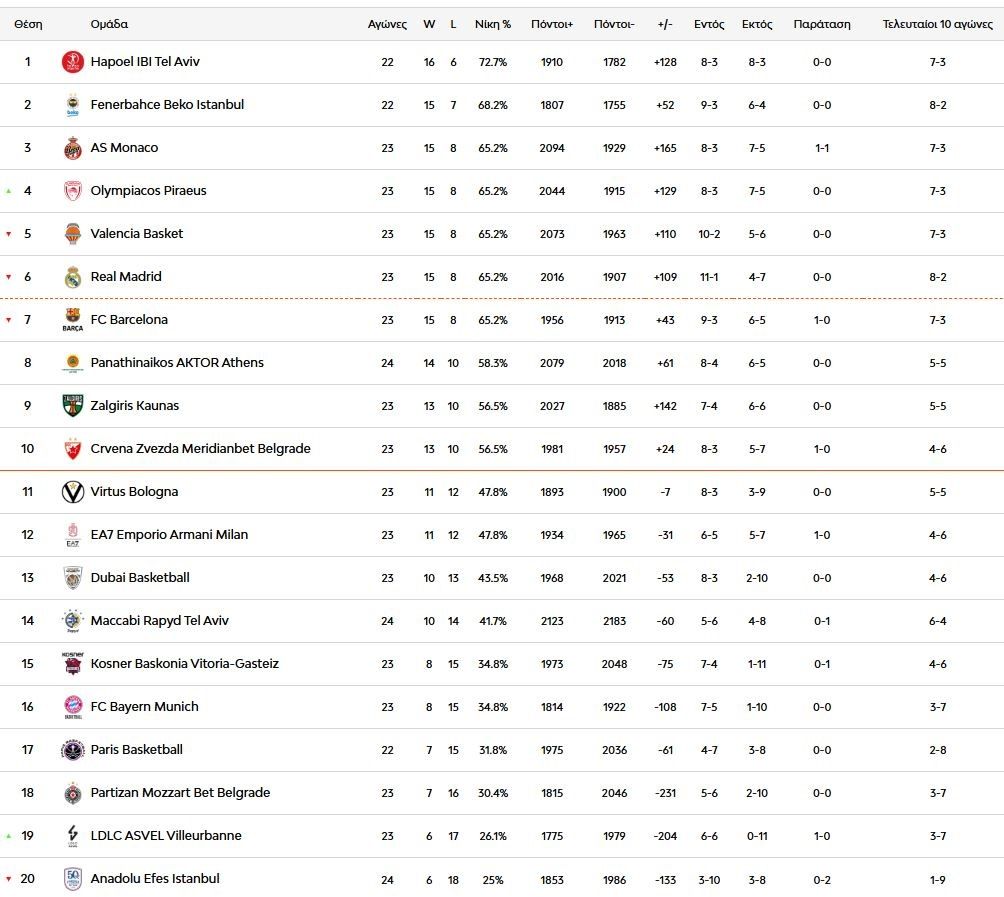Screen dimensions: 1004x897
Task: Open the Anadolu Efes Istanbul team link
Action: [x=155, y=879]
